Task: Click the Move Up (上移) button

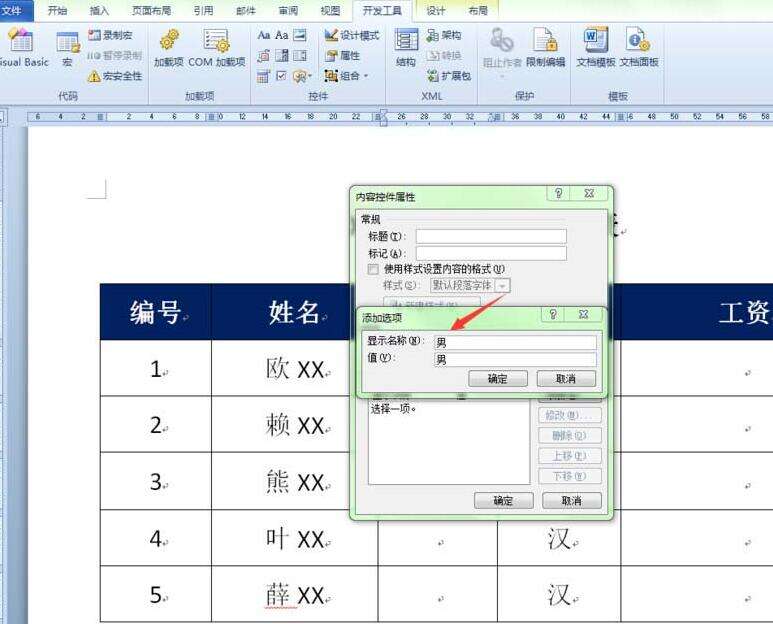Action: click(569, 456)
